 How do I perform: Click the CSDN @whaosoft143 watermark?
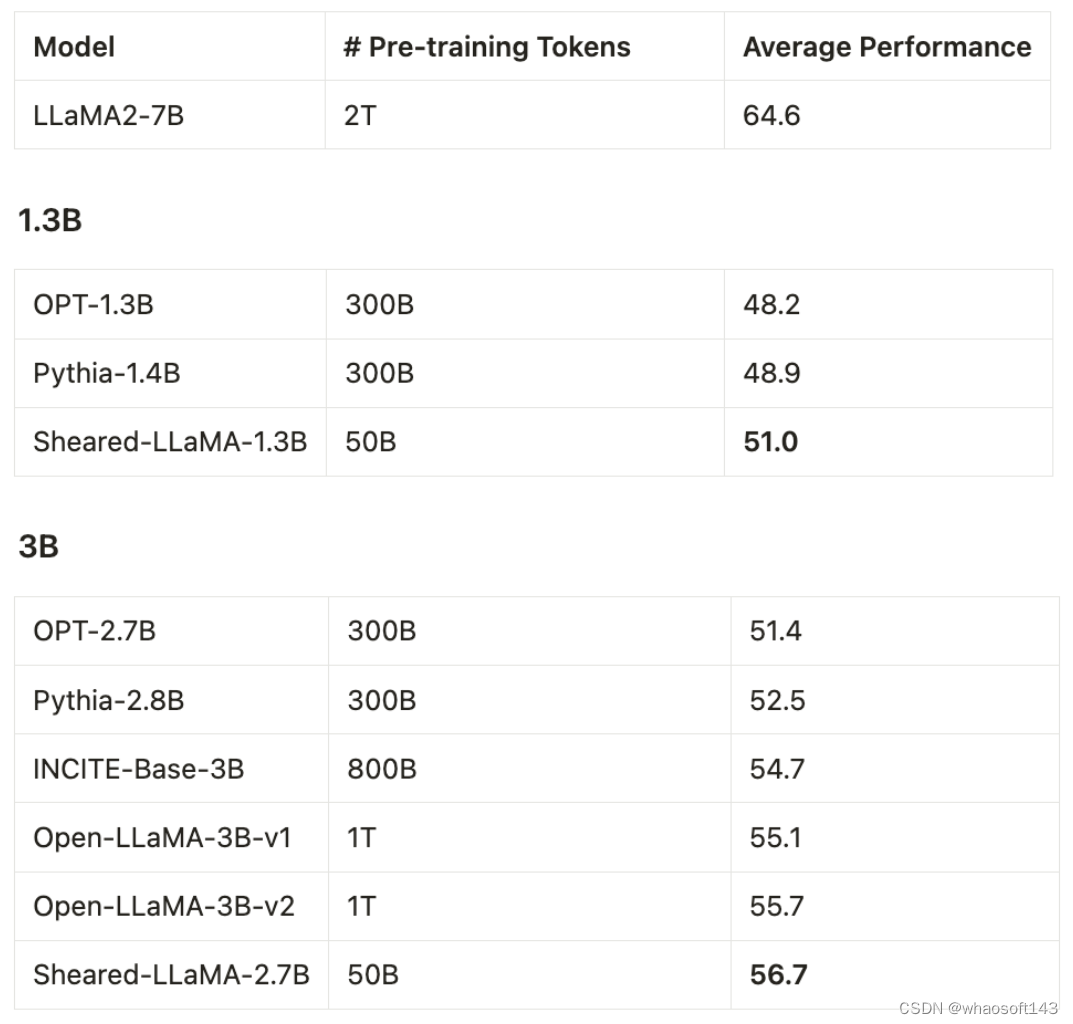tap(978, 1008)
